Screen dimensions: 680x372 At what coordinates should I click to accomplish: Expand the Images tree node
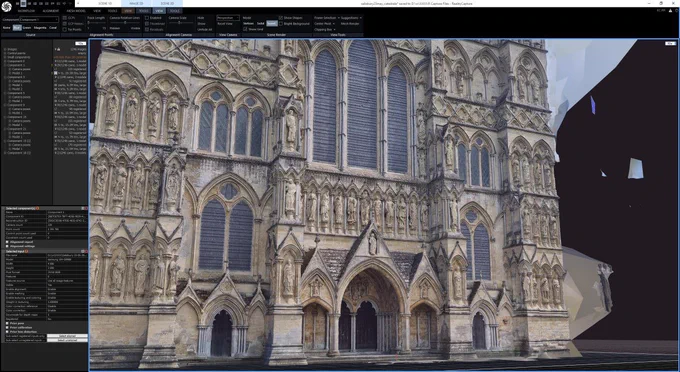pos(5,49)
